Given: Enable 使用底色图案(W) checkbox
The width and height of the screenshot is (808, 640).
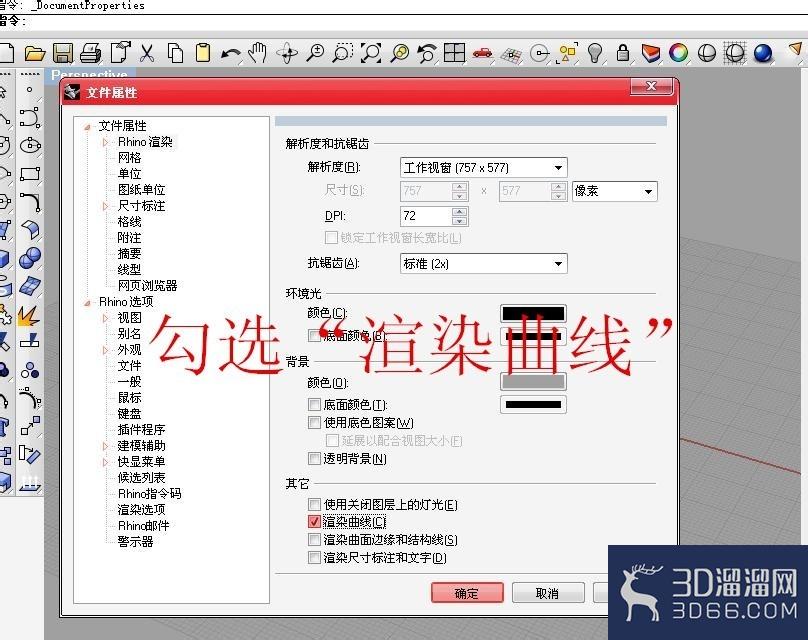Looking at the screenshot, I should 314,423.
